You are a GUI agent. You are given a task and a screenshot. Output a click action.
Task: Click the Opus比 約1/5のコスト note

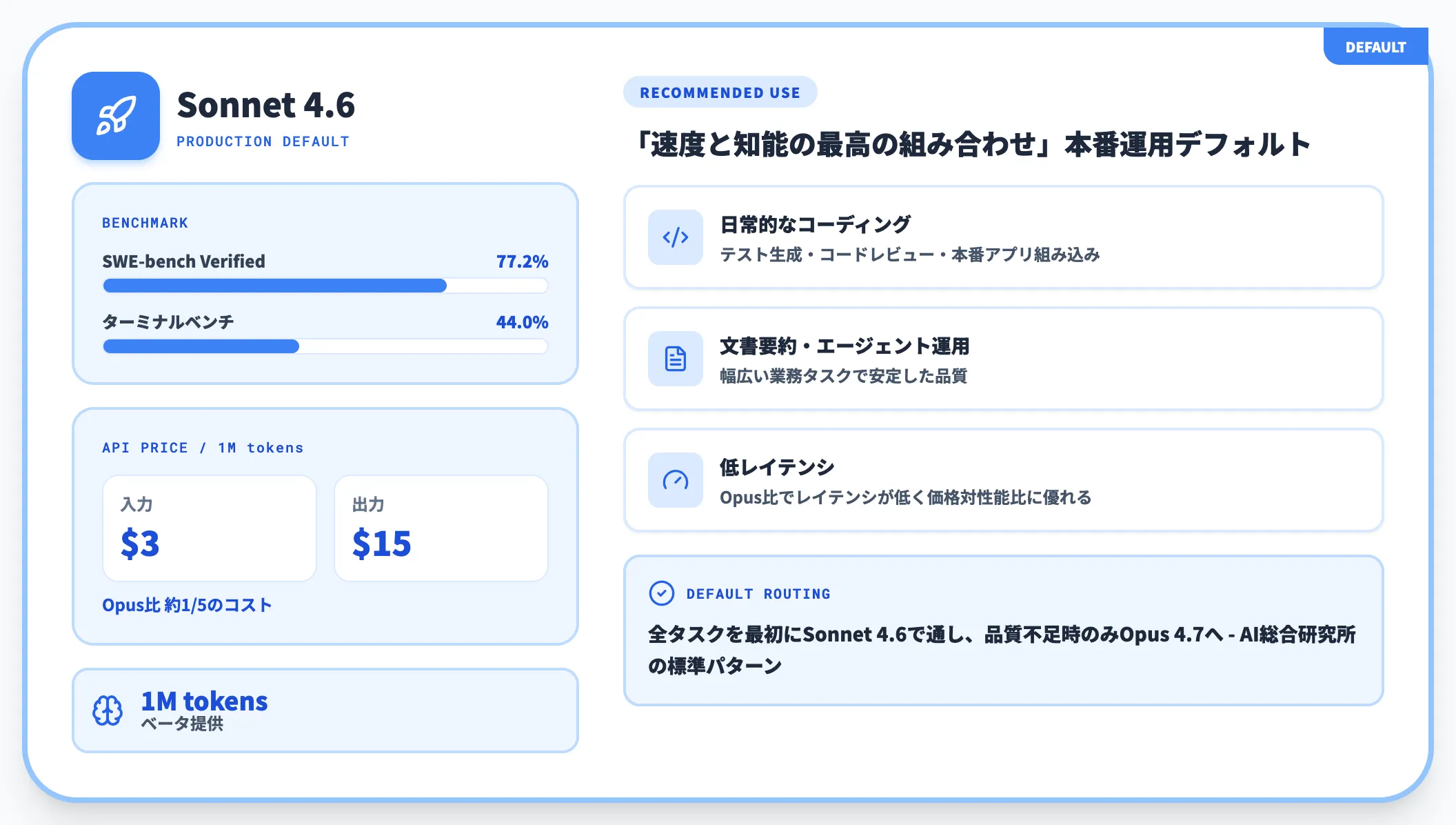(x=187, y=605)
